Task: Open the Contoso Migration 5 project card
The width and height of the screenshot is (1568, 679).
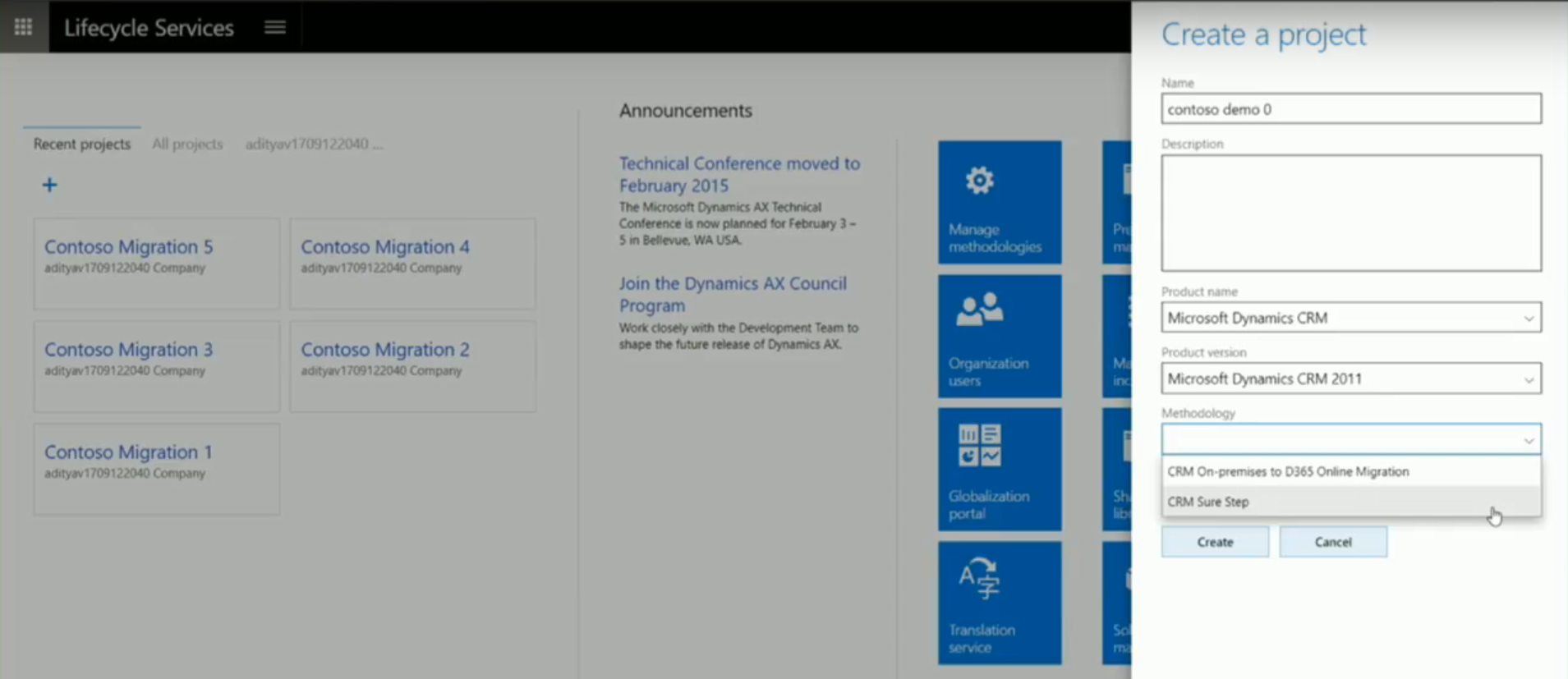Action: (x=129, y=247)
